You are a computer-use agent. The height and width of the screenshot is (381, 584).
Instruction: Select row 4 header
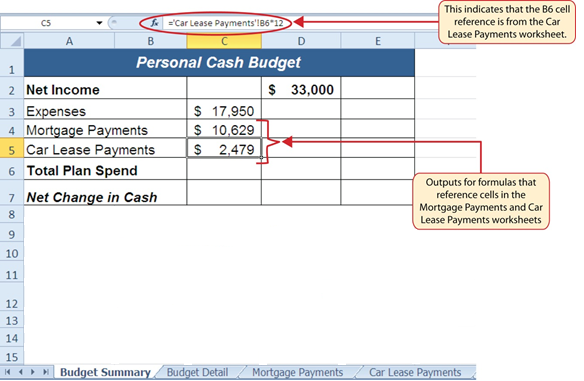12,129
